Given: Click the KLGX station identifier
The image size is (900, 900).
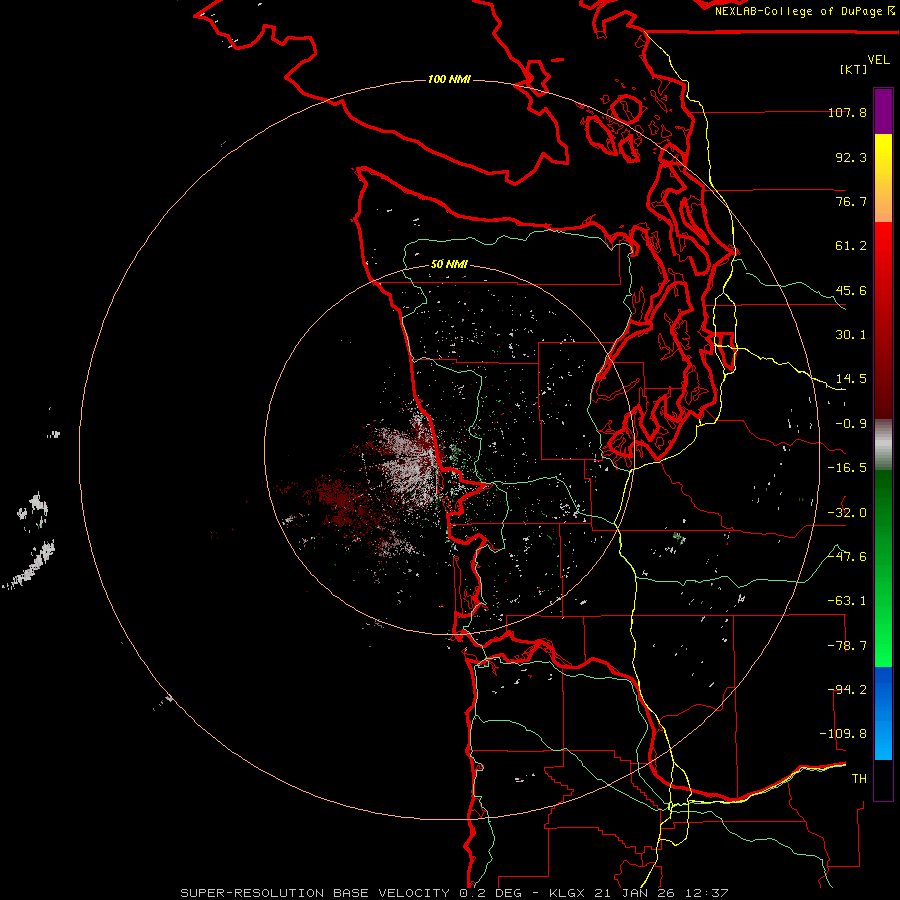Looking at the screenshot, I should 568,893.
